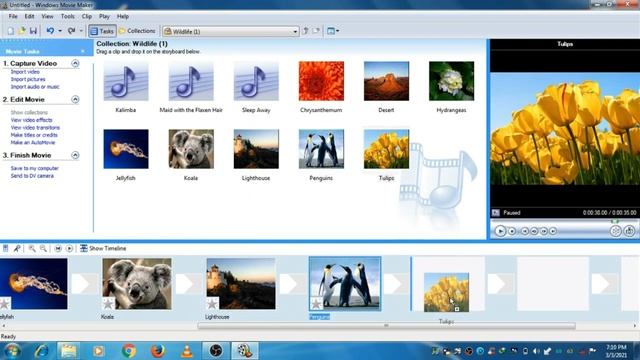The image size is (640, 360).
Task: Click video effect star on Koala clip
Action: (x=108, y=304)
